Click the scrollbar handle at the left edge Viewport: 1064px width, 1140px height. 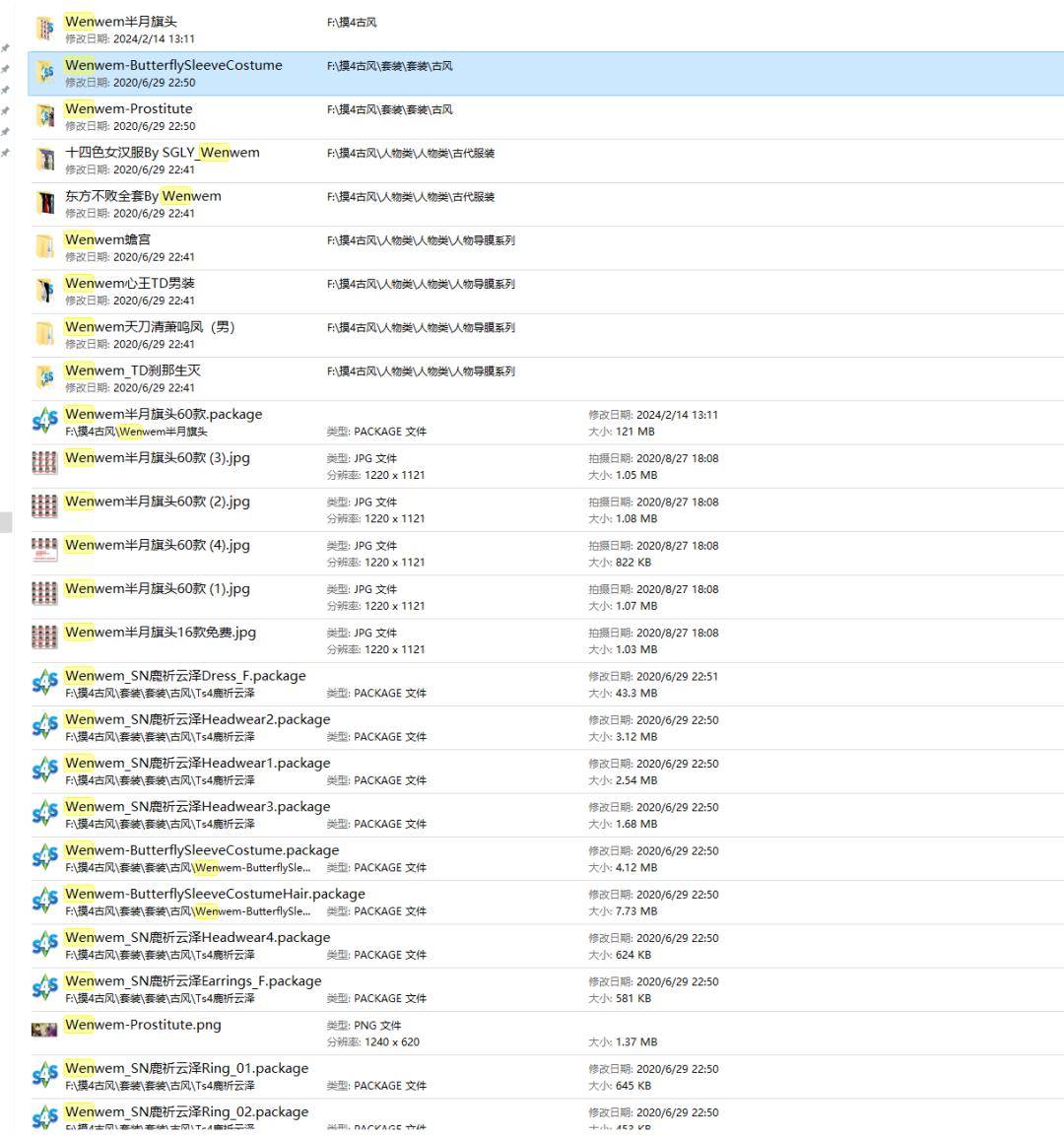click(x=4, y=522)
